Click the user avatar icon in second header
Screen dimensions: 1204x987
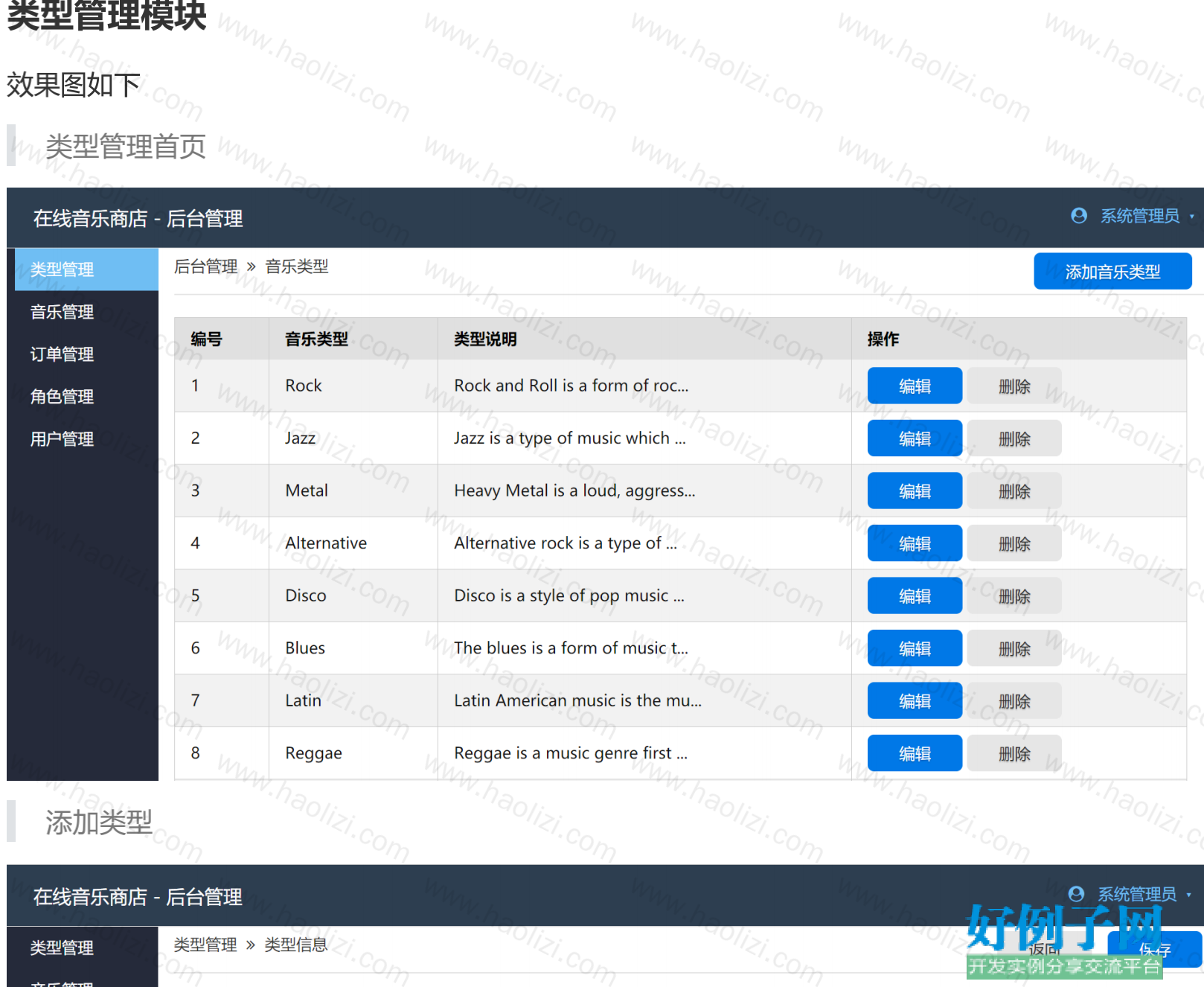1076,894
